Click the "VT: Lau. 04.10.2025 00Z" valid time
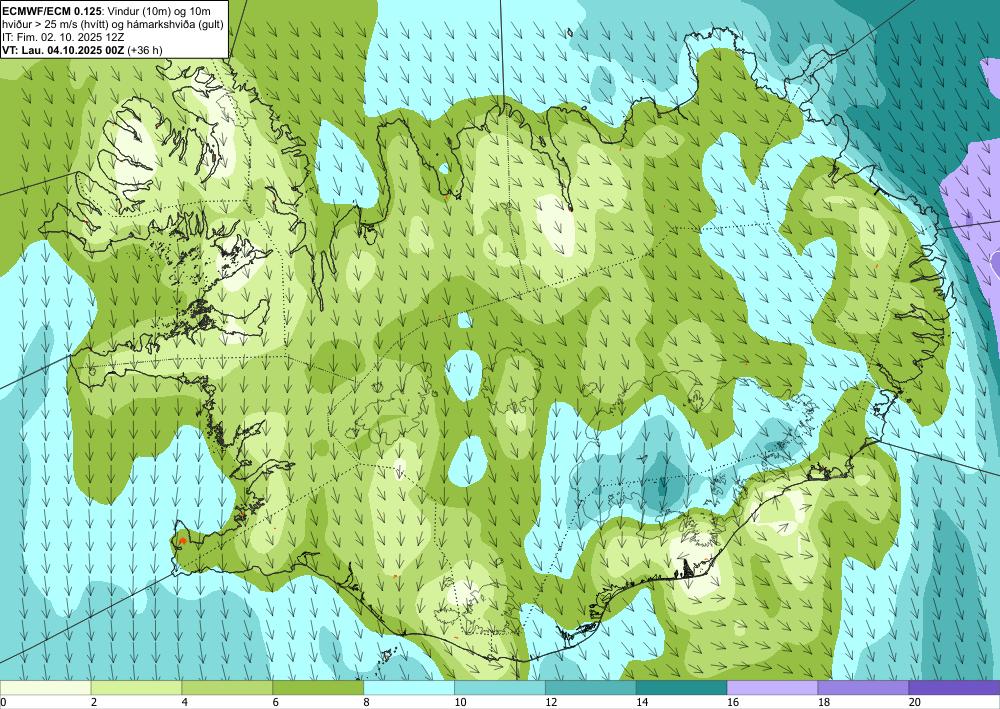This screenshot has height=709, width=1000. (x=64, y=50)
